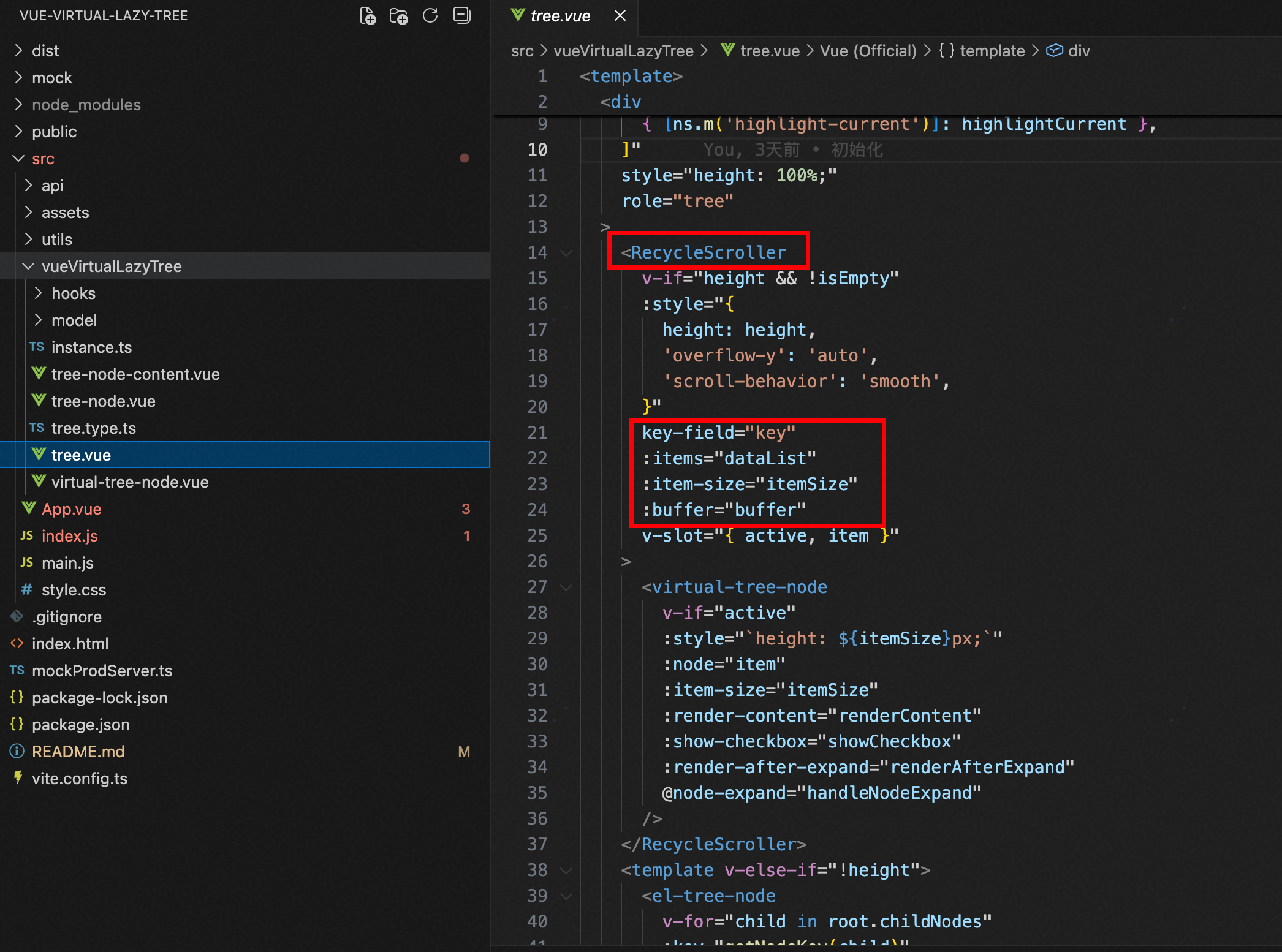Click vueVirtualLazyTree in the breadcrumb

[623, 51]
